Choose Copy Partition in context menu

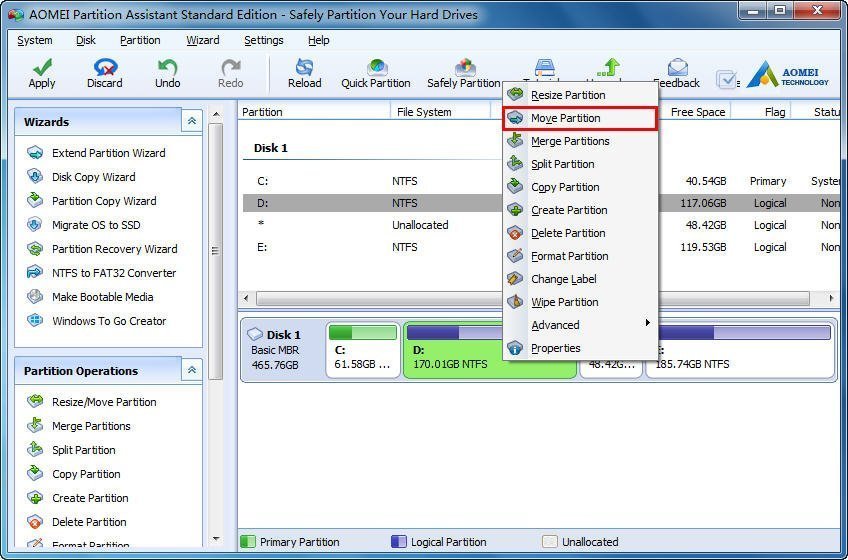(x=580, y=187)
